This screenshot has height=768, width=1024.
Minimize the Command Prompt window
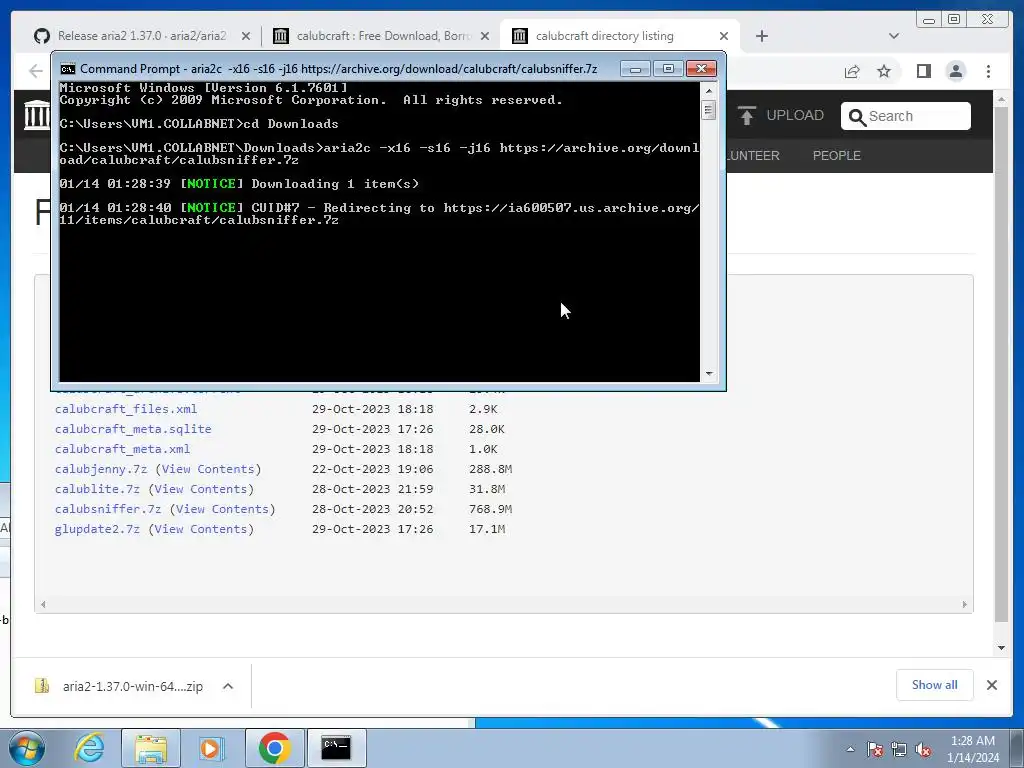pyautogui.click(x=635, y=69)
